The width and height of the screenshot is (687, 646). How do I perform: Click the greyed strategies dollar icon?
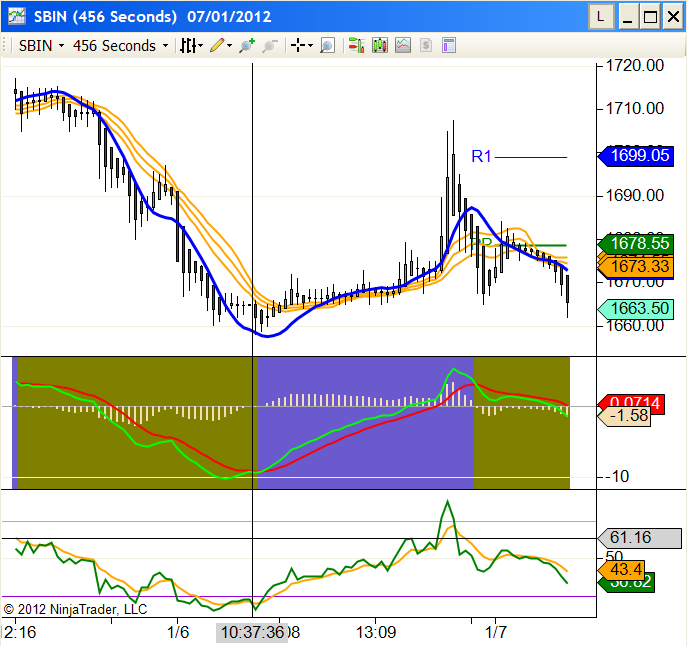[426, 46]
